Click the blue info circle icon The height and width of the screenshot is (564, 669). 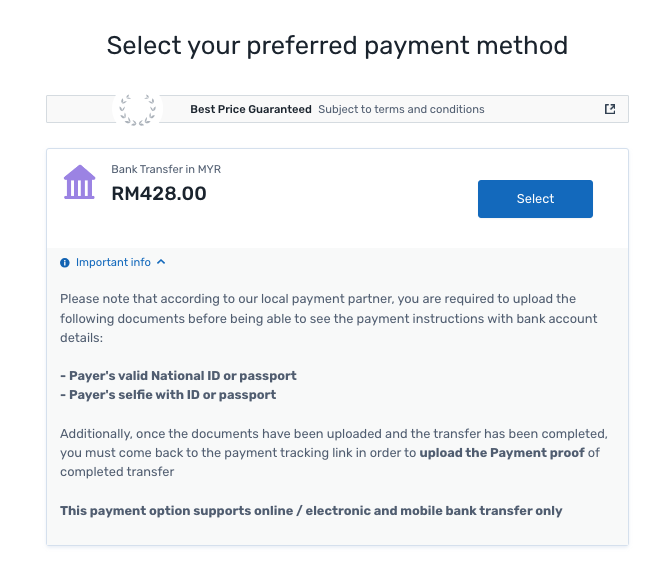65,263
